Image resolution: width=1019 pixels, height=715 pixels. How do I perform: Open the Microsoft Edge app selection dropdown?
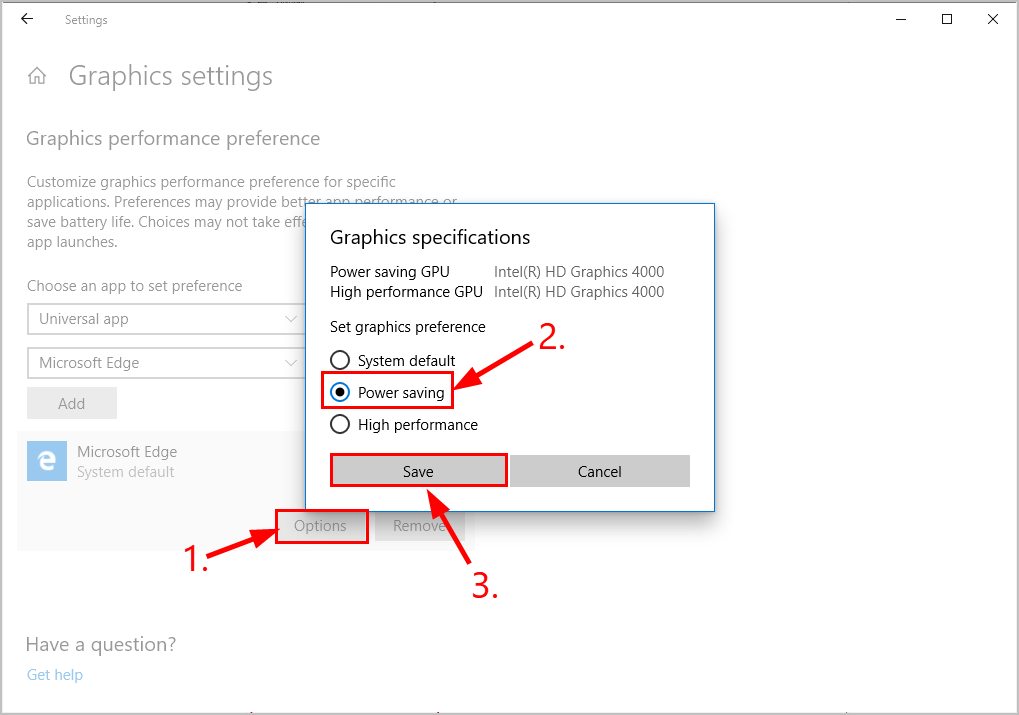[x=166, y=363]
